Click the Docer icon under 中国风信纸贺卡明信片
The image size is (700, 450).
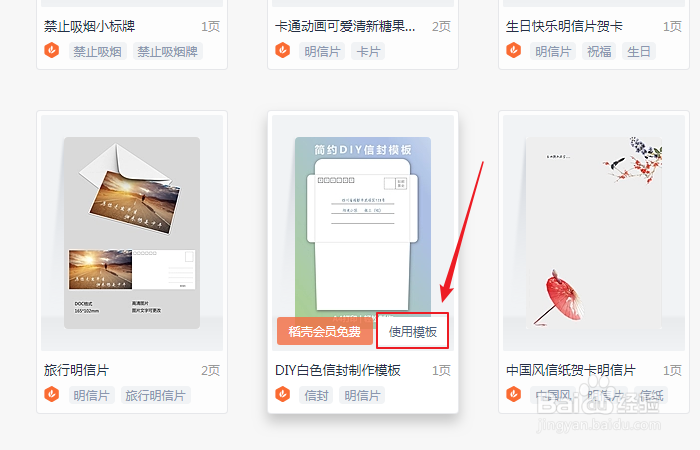click(513, 394)
